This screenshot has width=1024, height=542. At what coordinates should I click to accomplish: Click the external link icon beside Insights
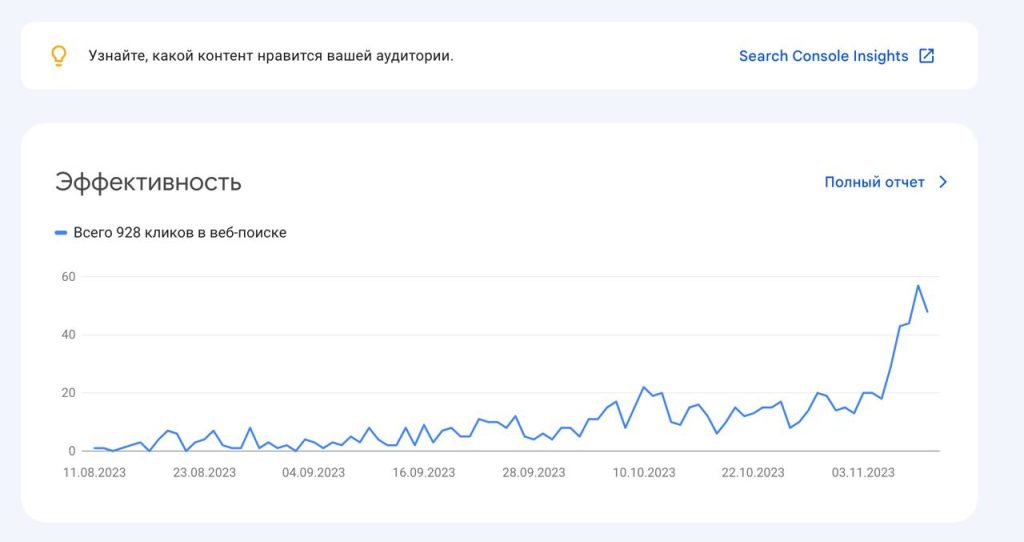click(x=927, y=56)
